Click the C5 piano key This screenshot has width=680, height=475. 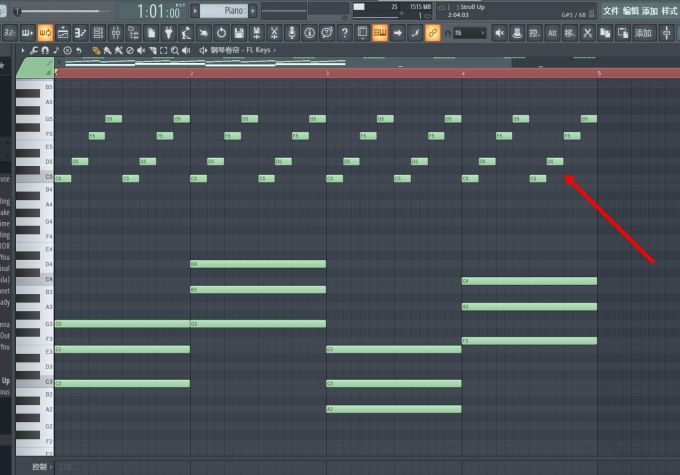point(35,178)
